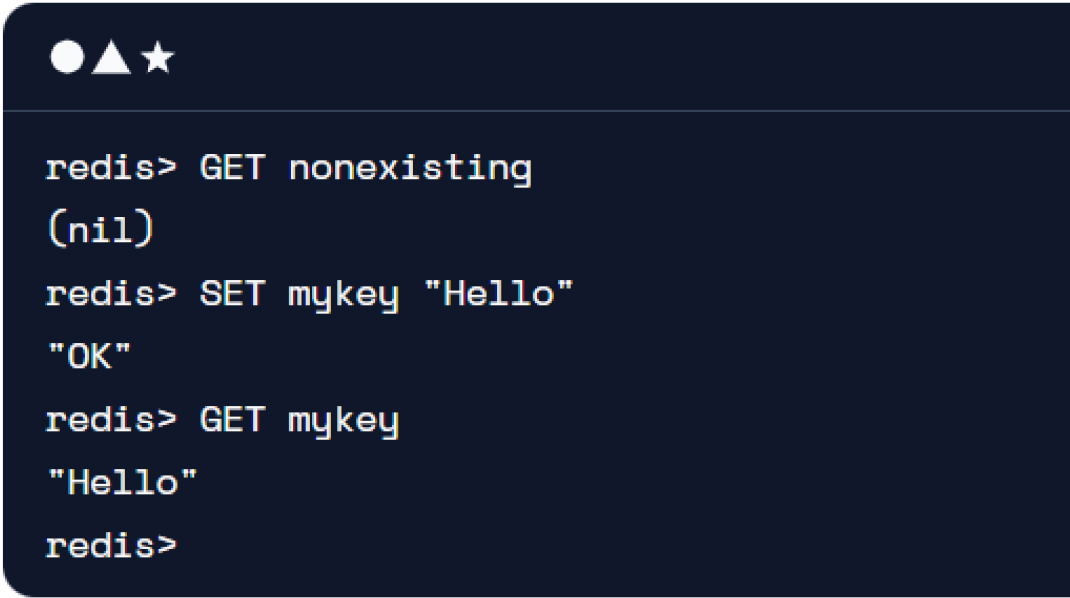The height and width of the screenshot is (598, 1070).
Task: Select the GET keyword before mykey
Action: click(232, 420)
